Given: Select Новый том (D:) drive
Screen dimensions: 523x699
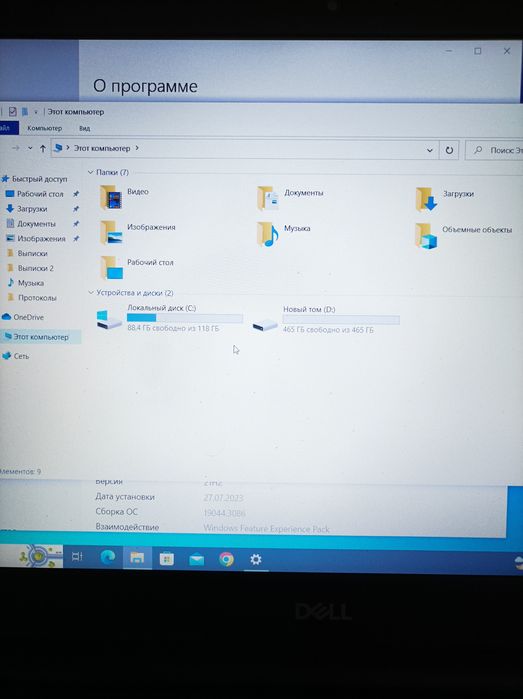Looking at the screenshot, I should point(326,320).
